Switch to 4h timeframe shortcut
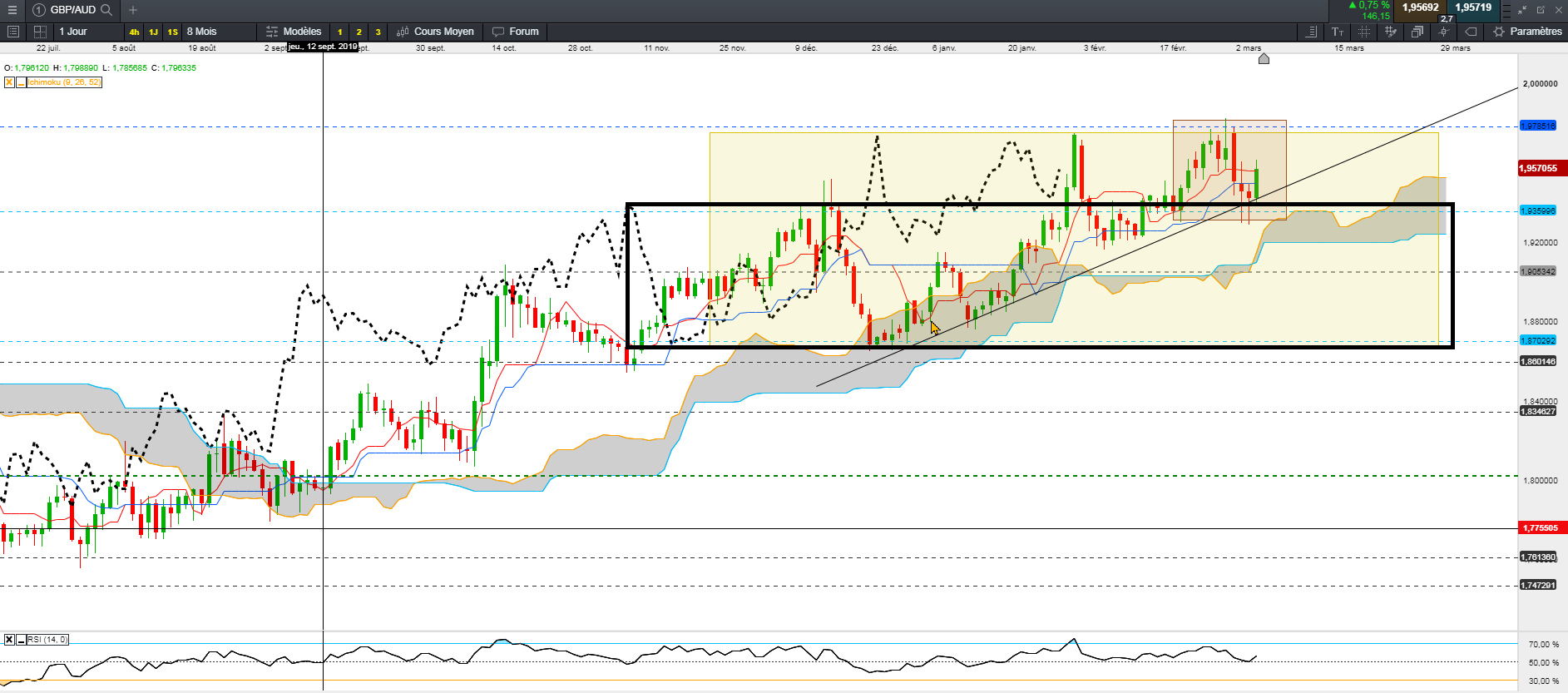The image size is (1568, 693). [134, 32]
